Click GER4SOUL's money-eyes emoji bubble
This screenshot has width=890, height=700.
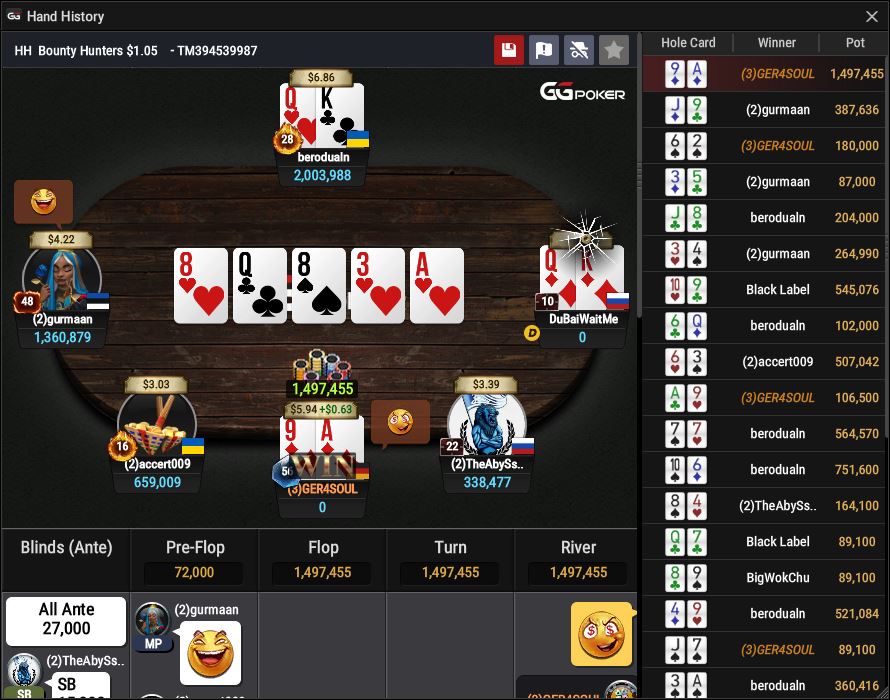point(400,421)
